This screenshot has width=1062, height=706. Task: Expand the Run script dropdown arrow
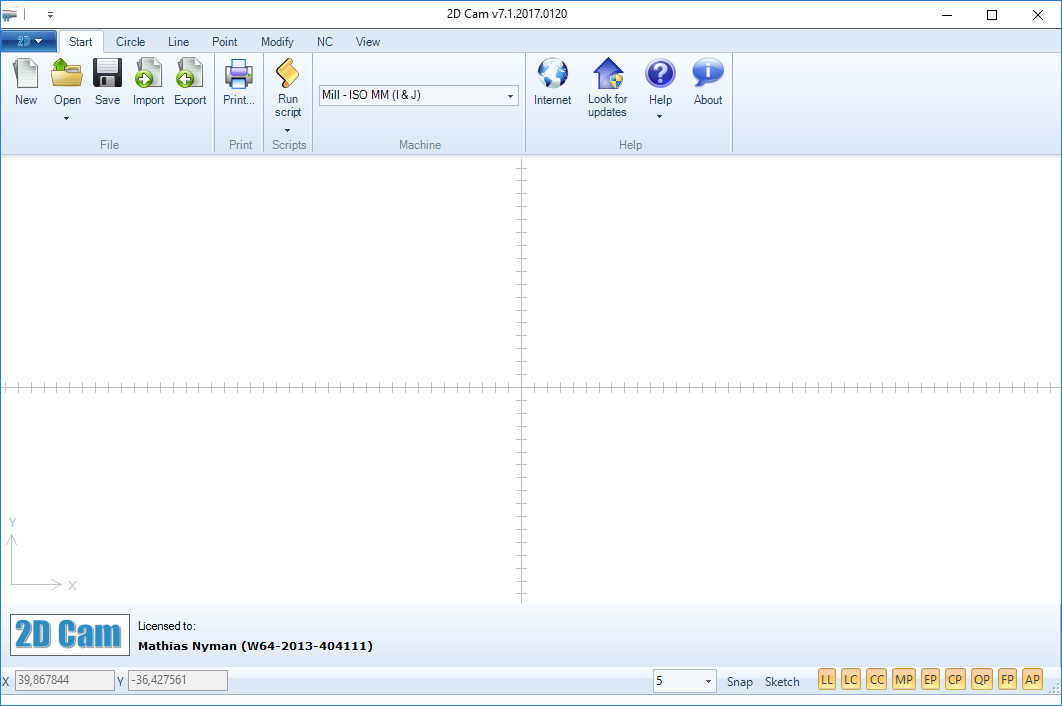point(287,130)
